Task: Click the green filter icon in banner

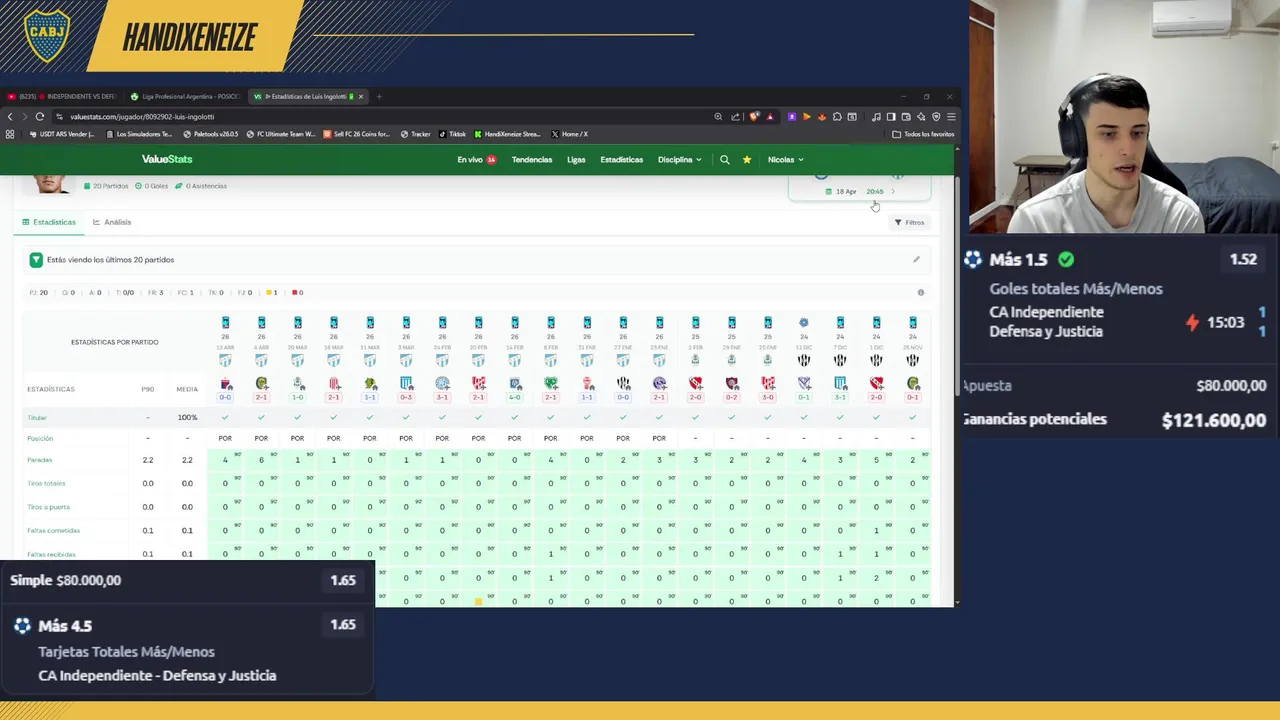Action: (x=36, y=260)
